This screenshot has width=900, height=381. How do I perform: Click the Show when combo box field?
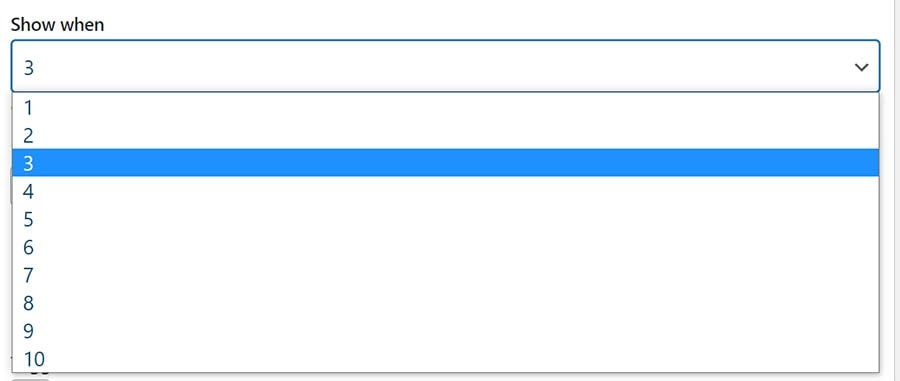(445, 66)
